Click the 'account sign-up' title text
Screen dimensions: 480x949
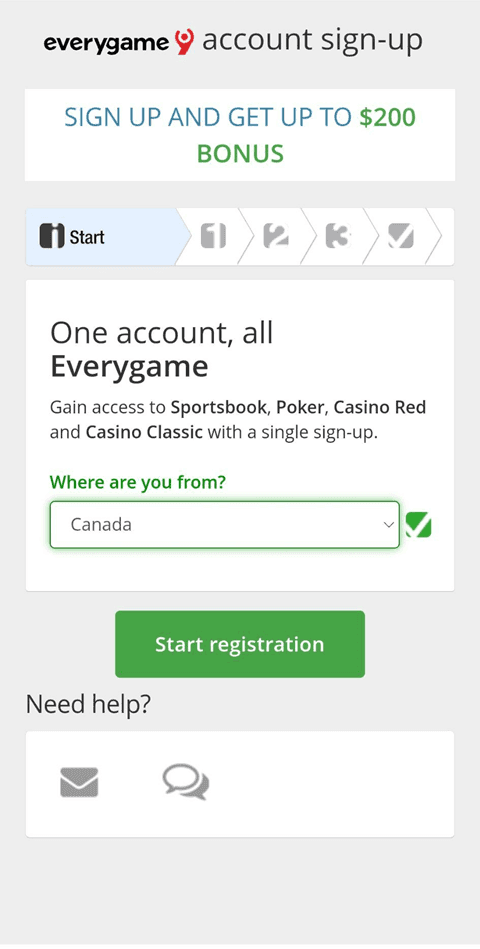point(312,41)
